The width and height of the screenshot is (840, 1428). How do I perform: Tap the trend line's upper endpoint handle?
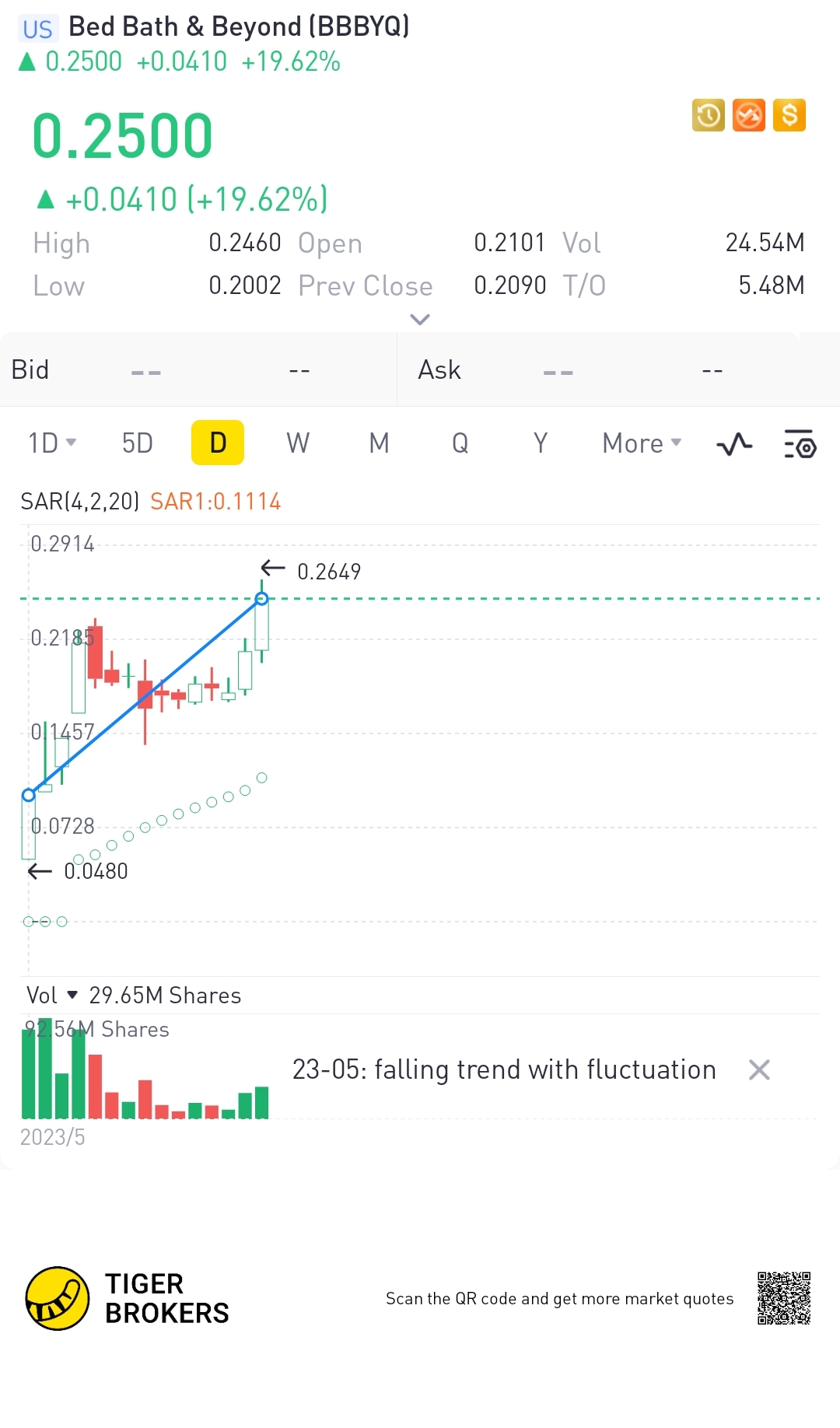pos(262,599)
